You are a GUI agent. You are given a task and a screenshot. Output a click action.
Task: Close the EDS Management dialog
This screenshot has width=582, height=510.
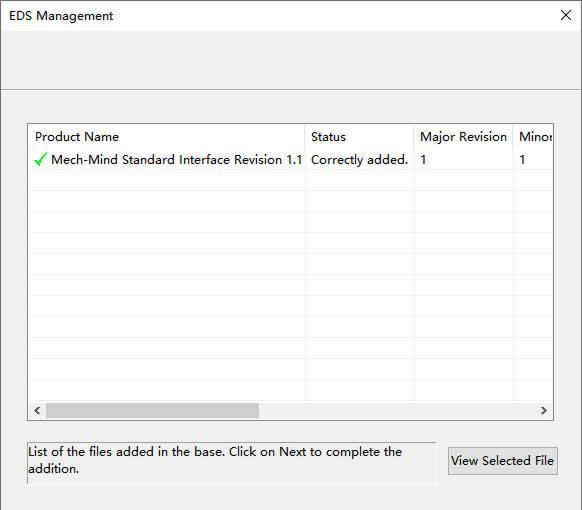(x=566, y=15)
